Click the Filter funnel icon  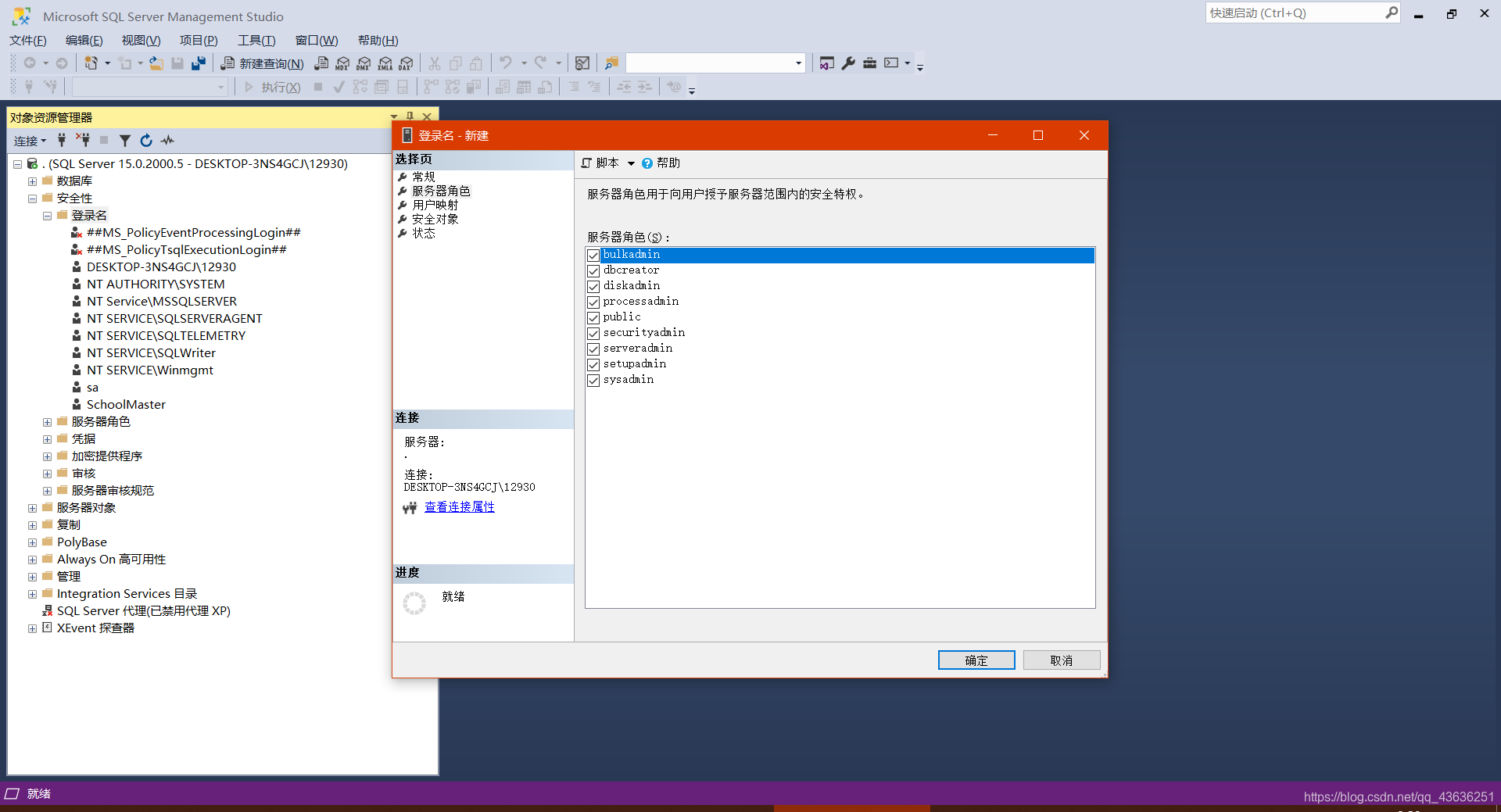point(125,141)
